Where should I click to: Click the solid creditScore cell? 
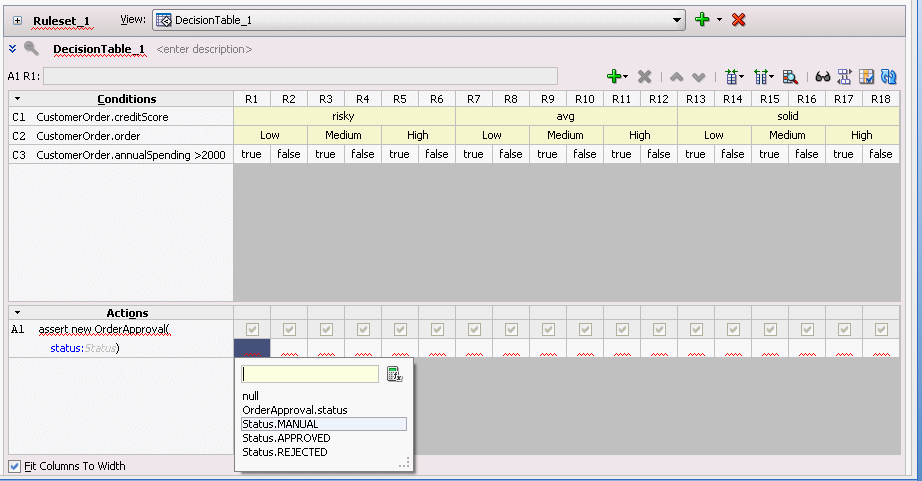[x=789, y=116]
